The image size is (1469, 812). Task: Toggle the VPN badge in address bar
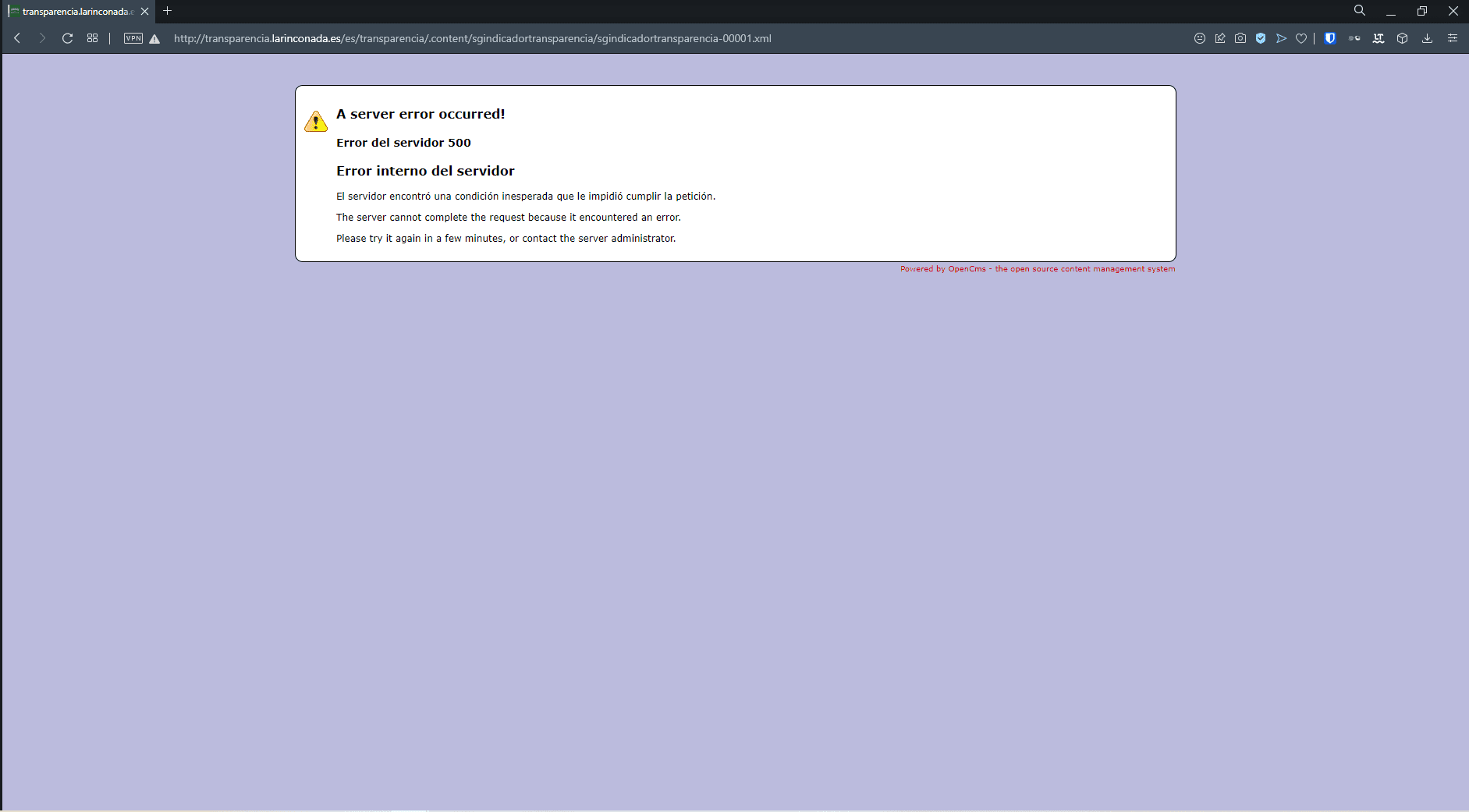pyautogui.click(x=133, y=38)
